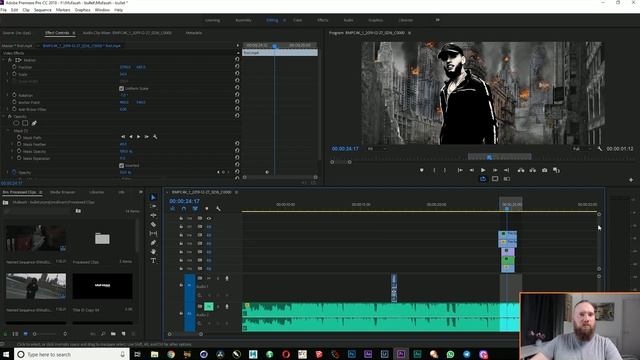Select the Track Select Forward tool
The width and height of the screenshot is (640, 360).
click(153, 206)
